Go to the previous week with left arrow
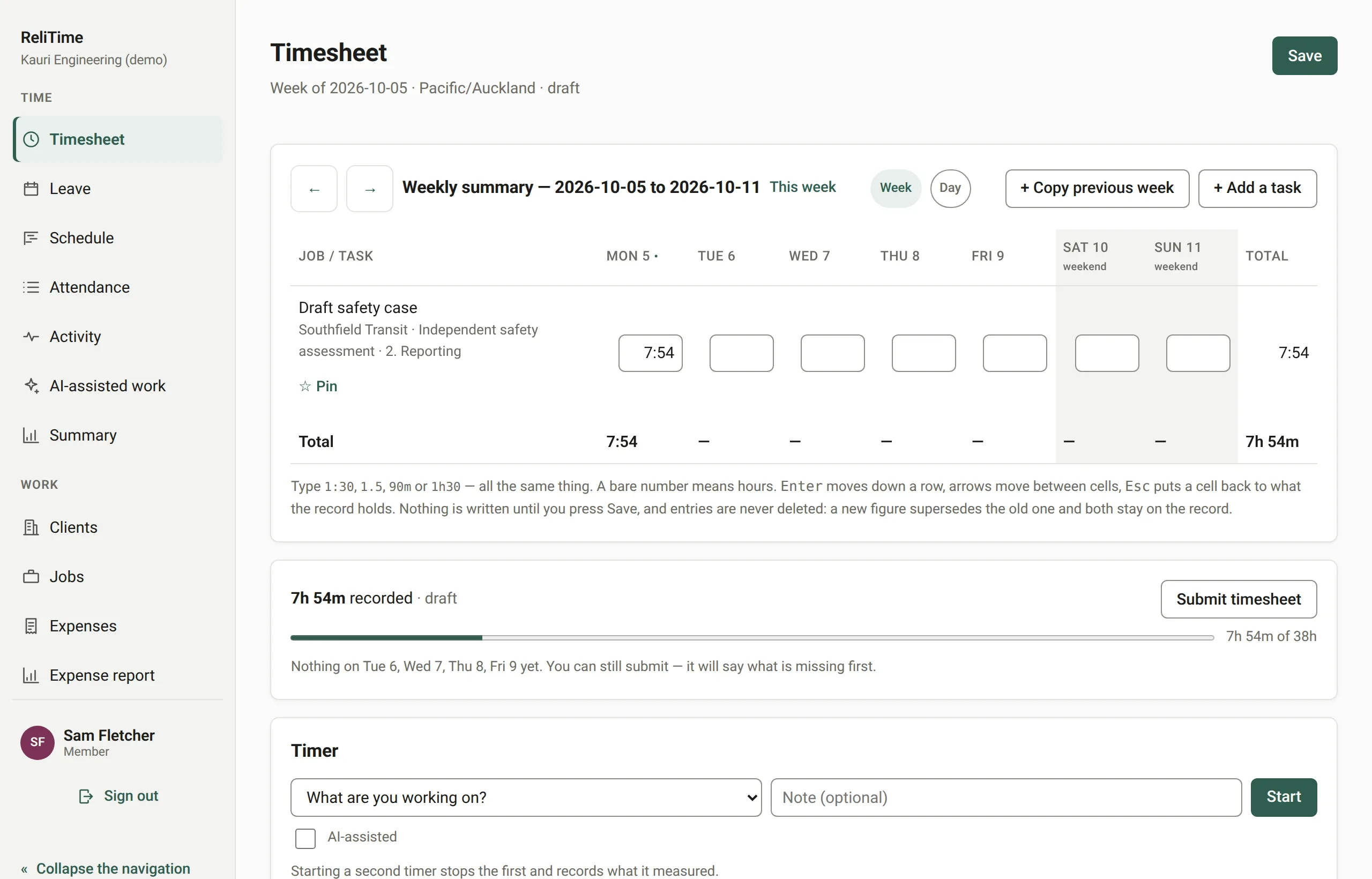Viewport: 1372px width, 879px height. [314, 189]
